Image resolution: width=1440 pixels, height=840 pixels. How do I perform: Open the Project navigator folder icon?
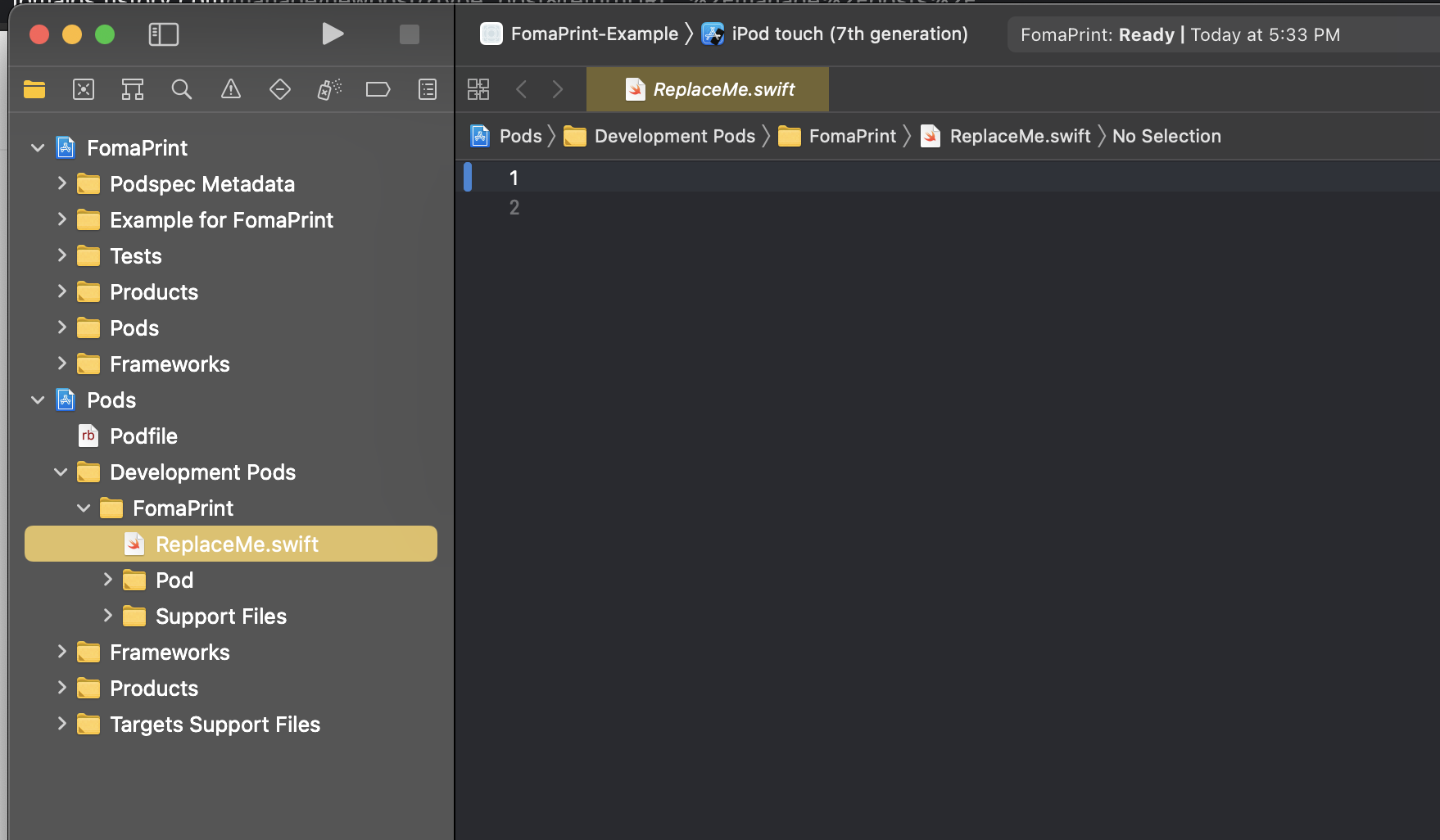point(34,89)
